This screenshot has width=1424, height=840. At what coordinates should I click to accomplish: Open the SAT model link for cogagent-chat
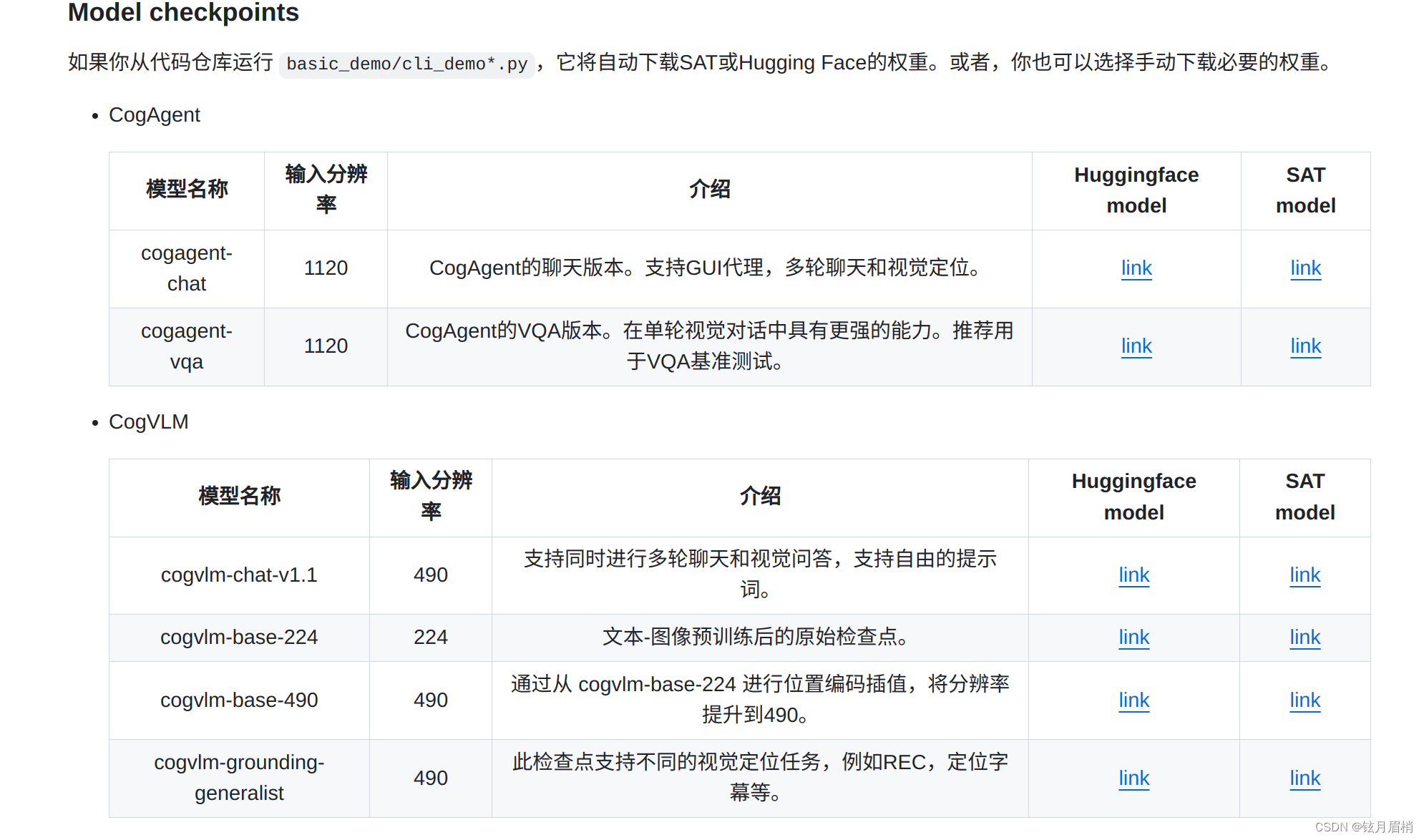[x=1305, y=268]
